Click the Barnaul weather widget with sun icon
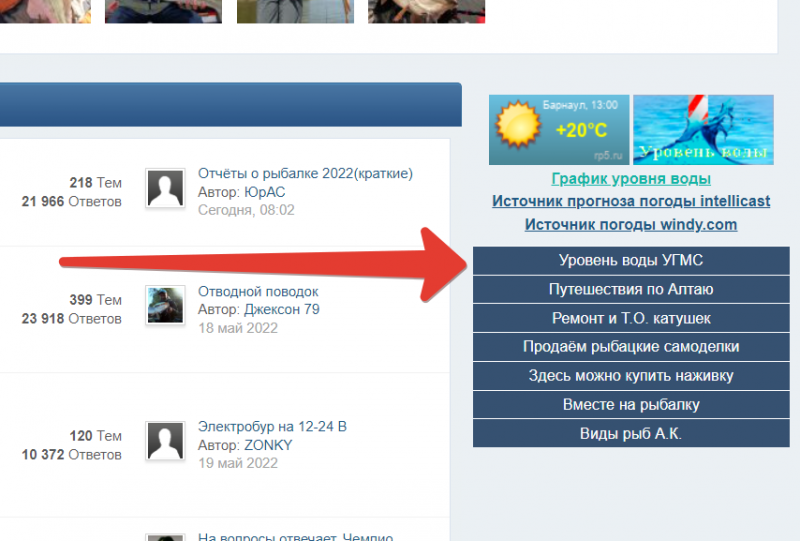800x541 pixels. click(x=558, y=130)
